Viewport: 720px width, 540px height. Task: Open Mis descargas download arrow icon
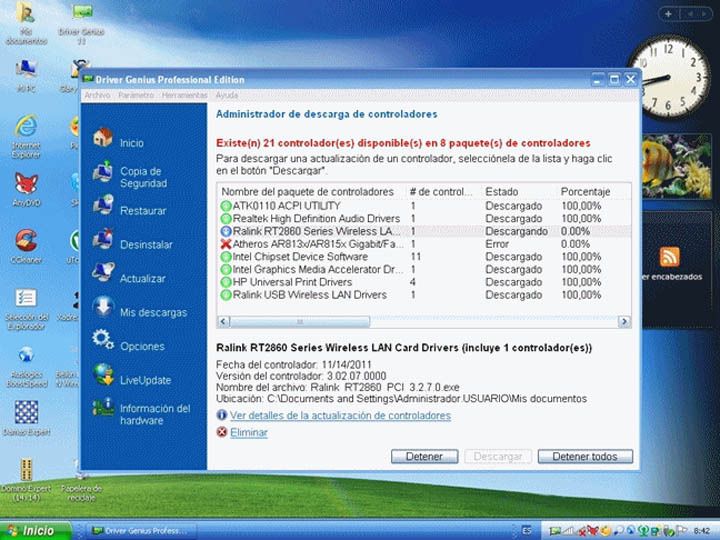[x=103, y=307]
